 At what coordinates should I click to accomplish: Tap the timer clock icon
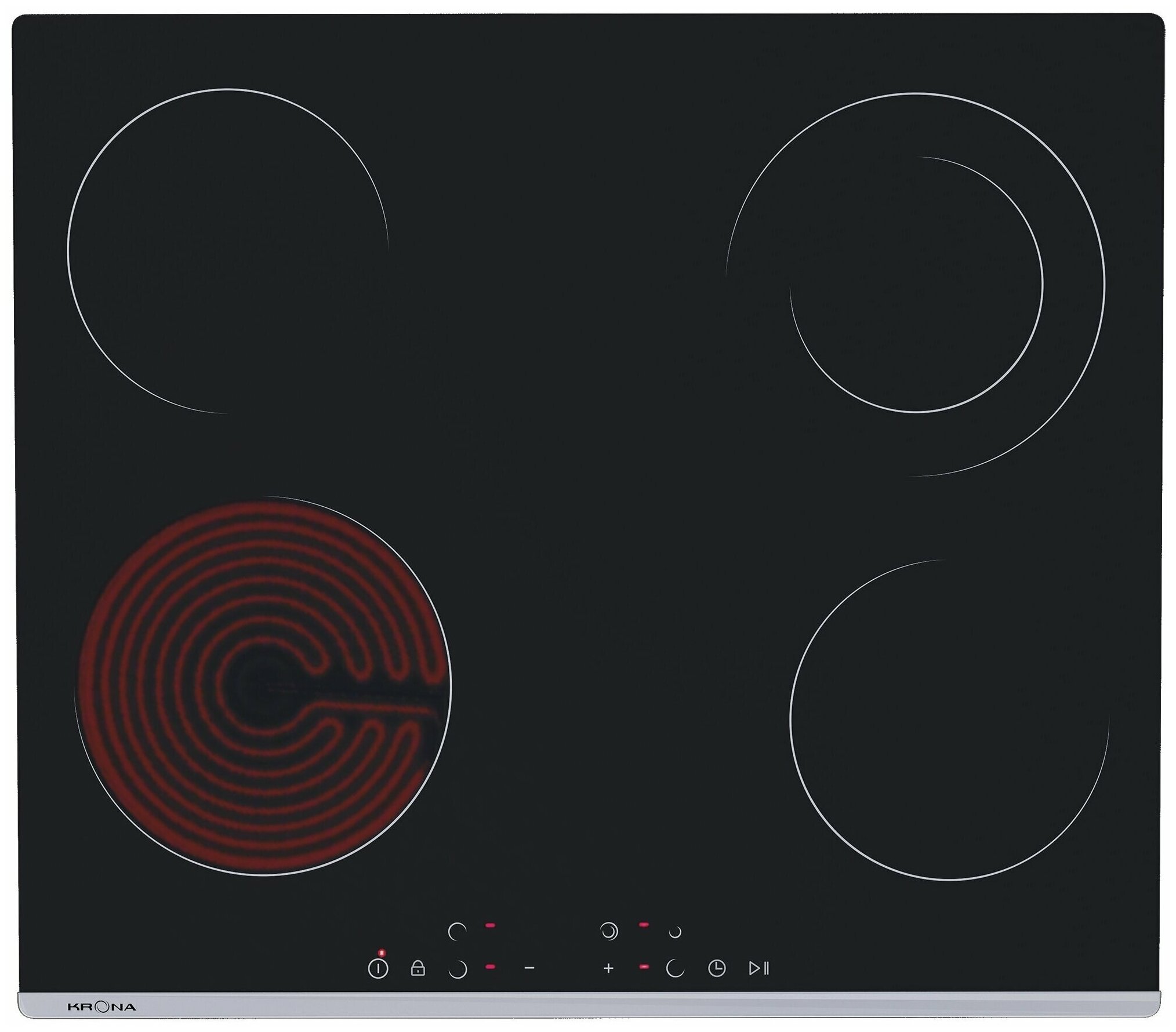(x=717, y=968)
